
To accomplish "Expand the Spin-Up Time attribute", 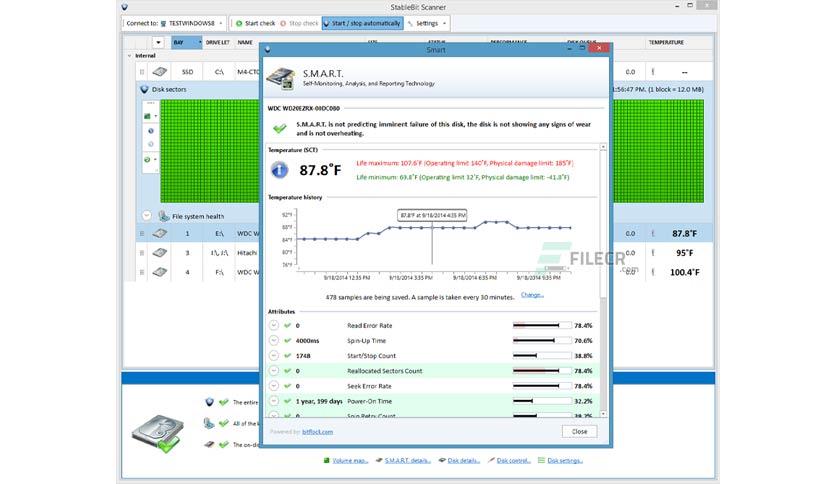I will (x=274, y=340).
